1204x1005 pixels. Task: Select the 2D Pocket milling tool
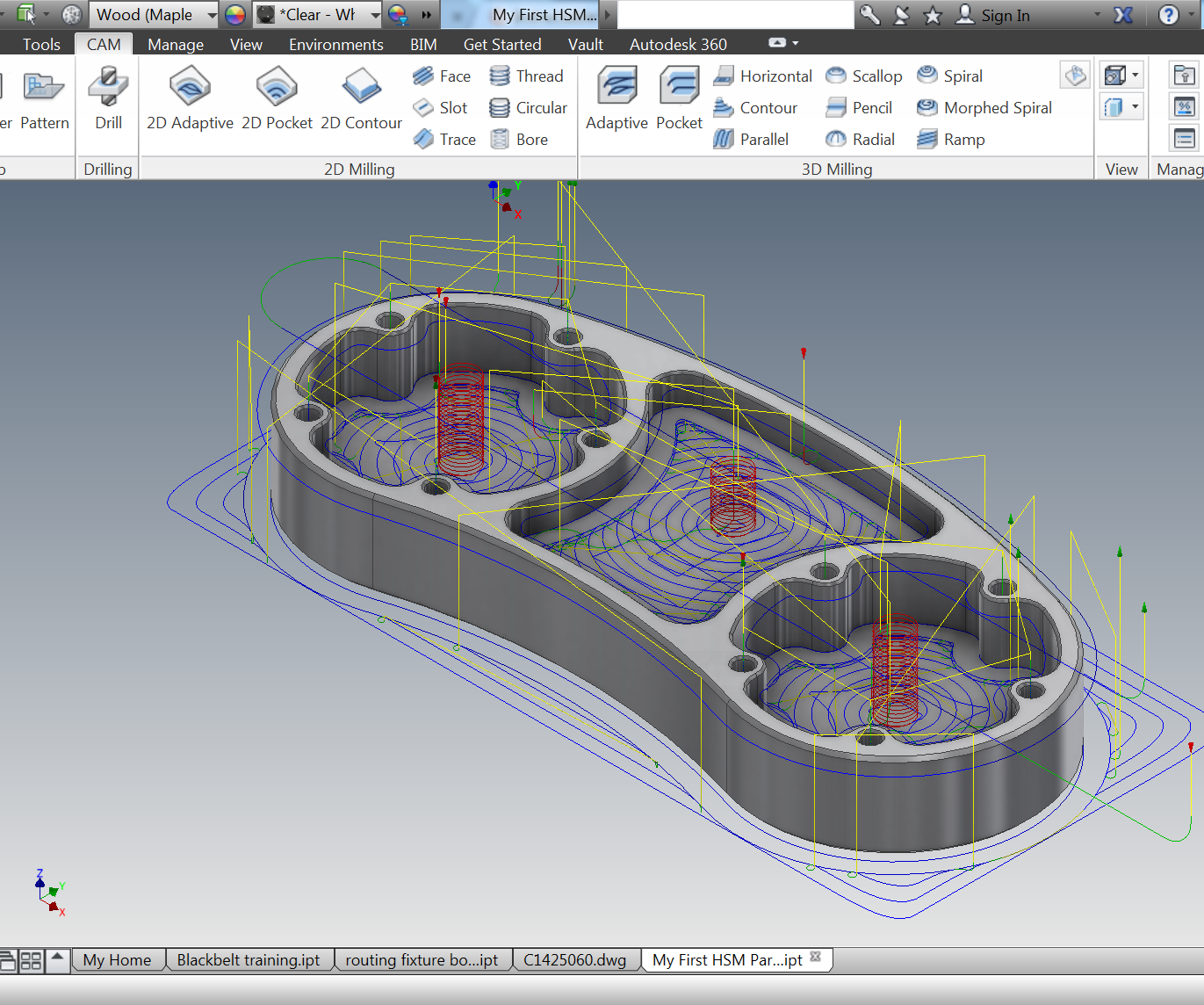click(277, 98)
